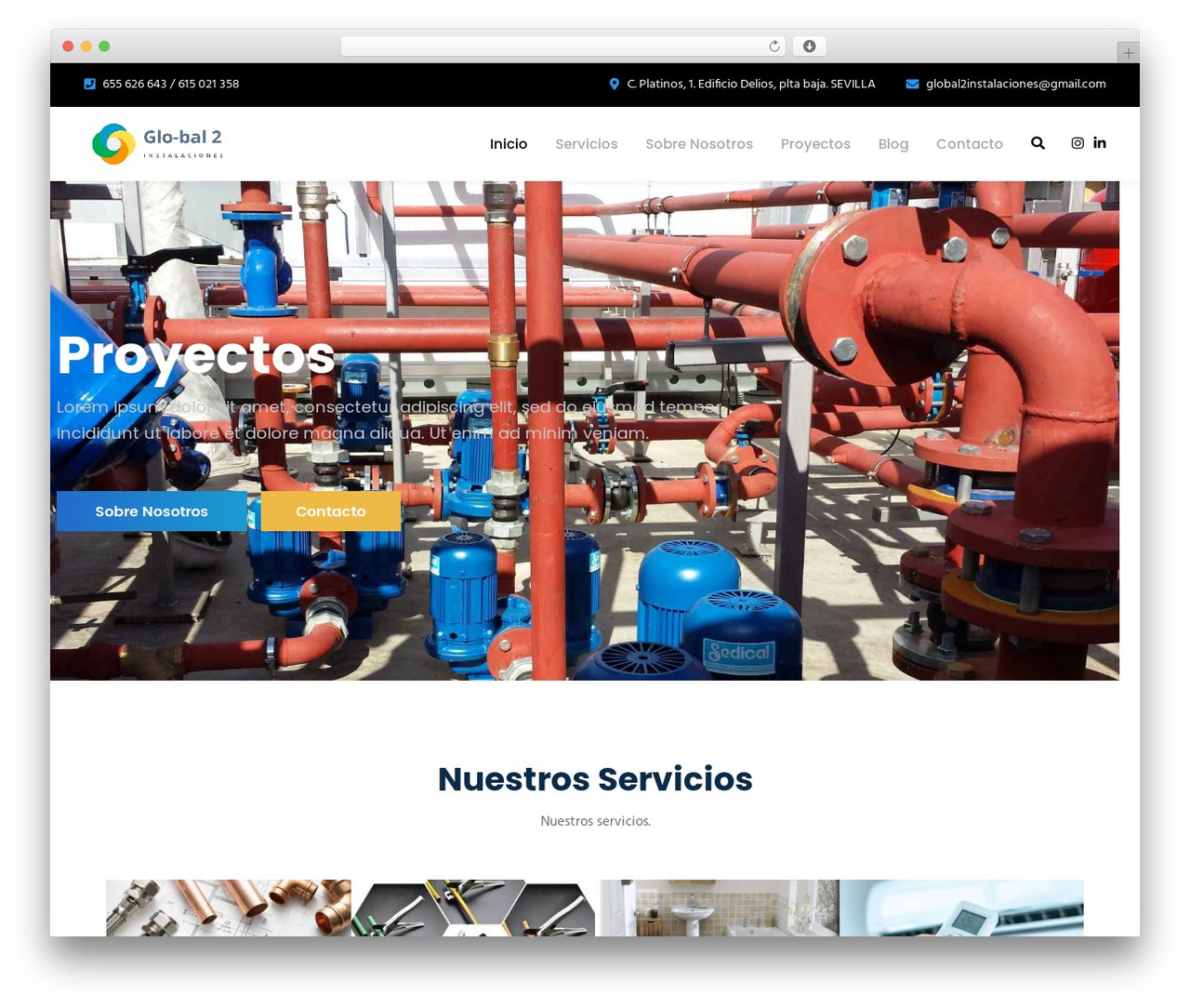Open the Contacto menu item
This screenshot has height=1008, width=1190.
pyautogui.click(x=970, y=144)
